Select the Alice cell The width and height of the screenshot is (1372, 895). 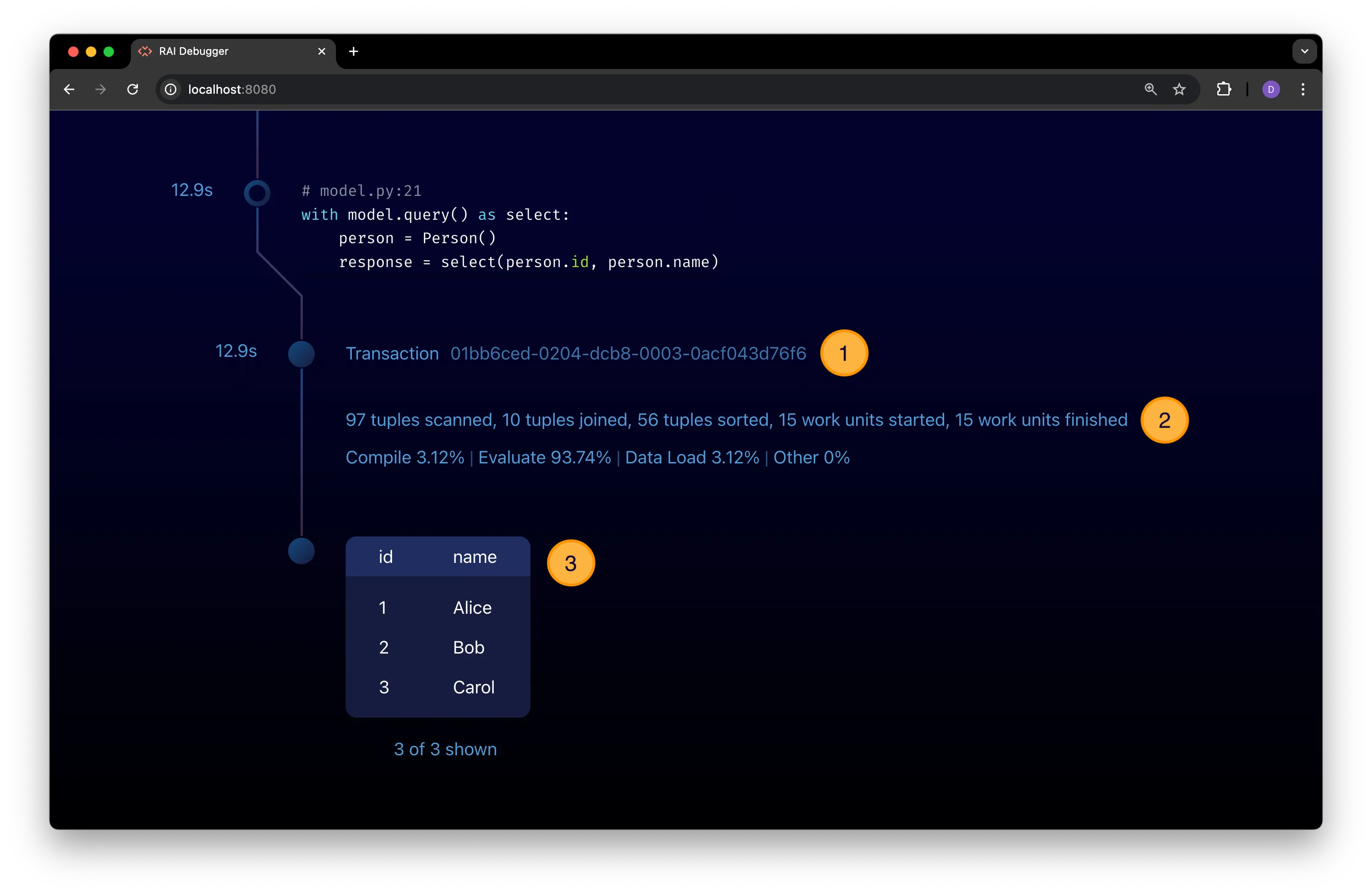(x=472, y=607)
